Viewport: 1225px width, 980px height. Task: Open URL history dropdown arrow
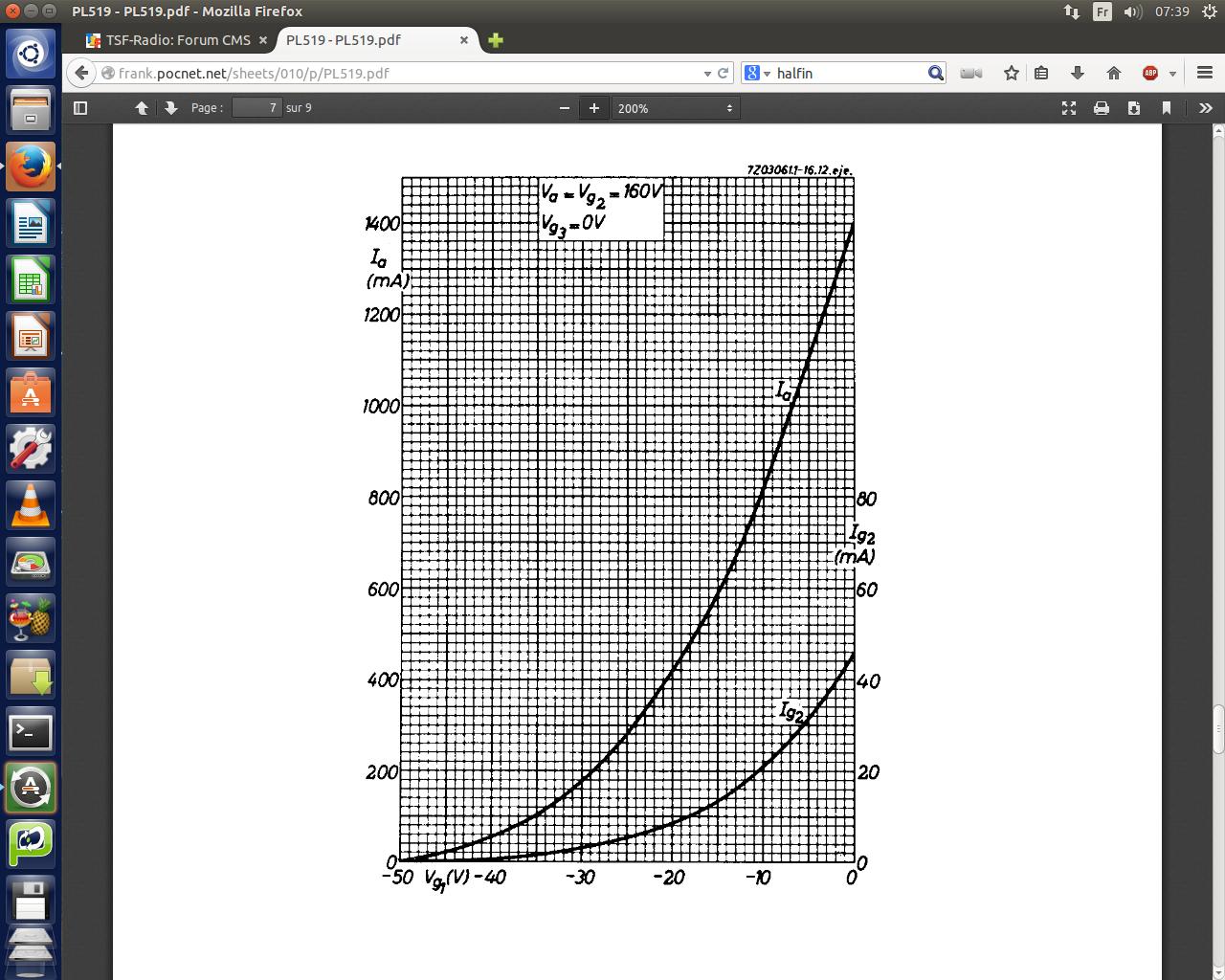[707, 73]
